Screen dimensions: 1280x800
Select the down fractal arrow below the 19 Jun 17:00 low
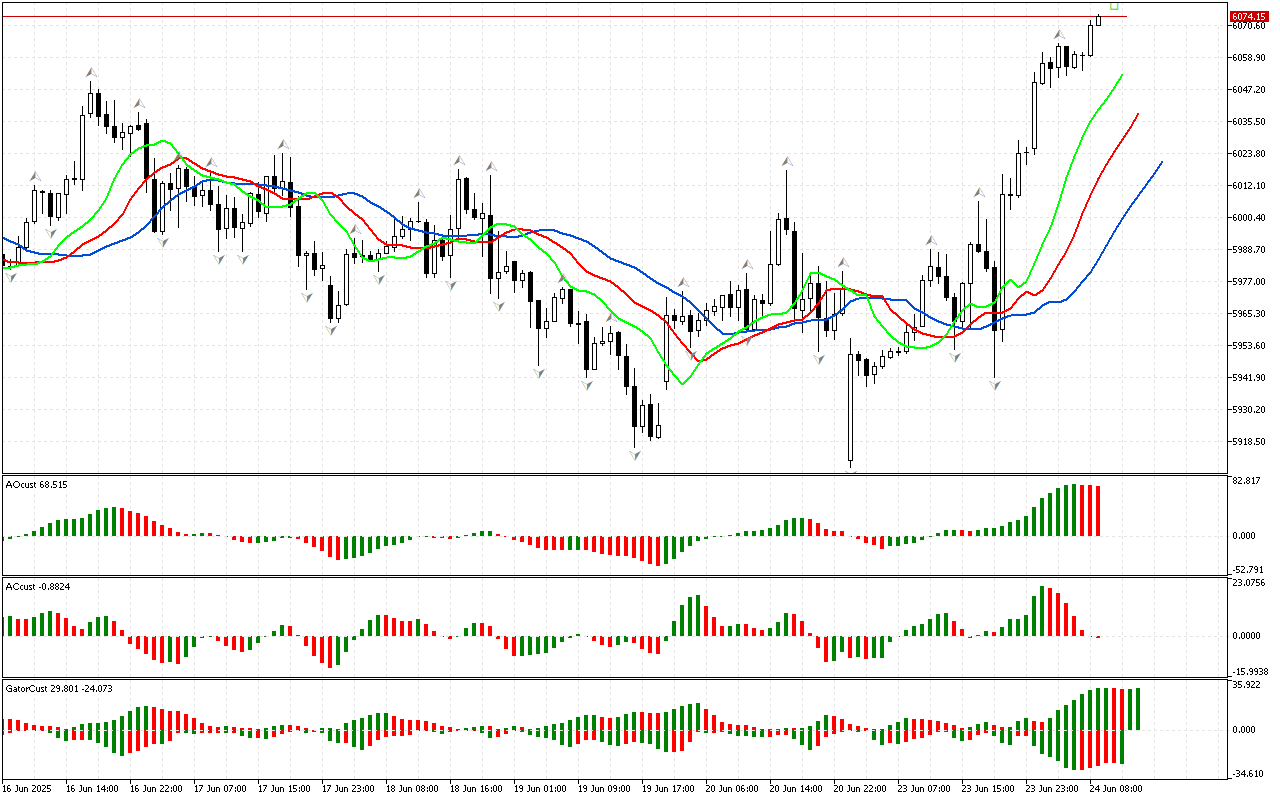pos(634,455)
